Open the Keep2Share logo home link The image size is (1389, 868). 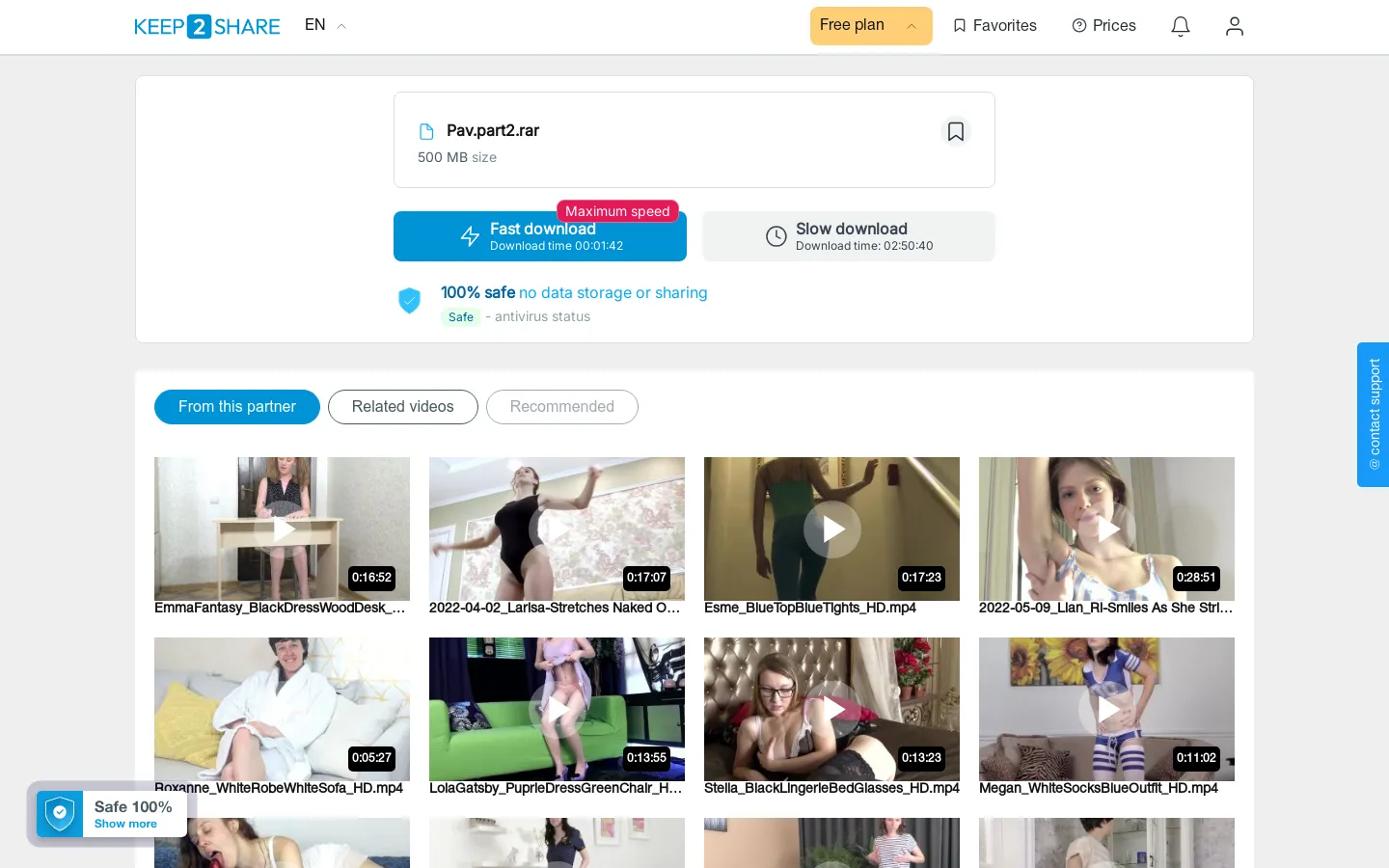click(207, 26)
